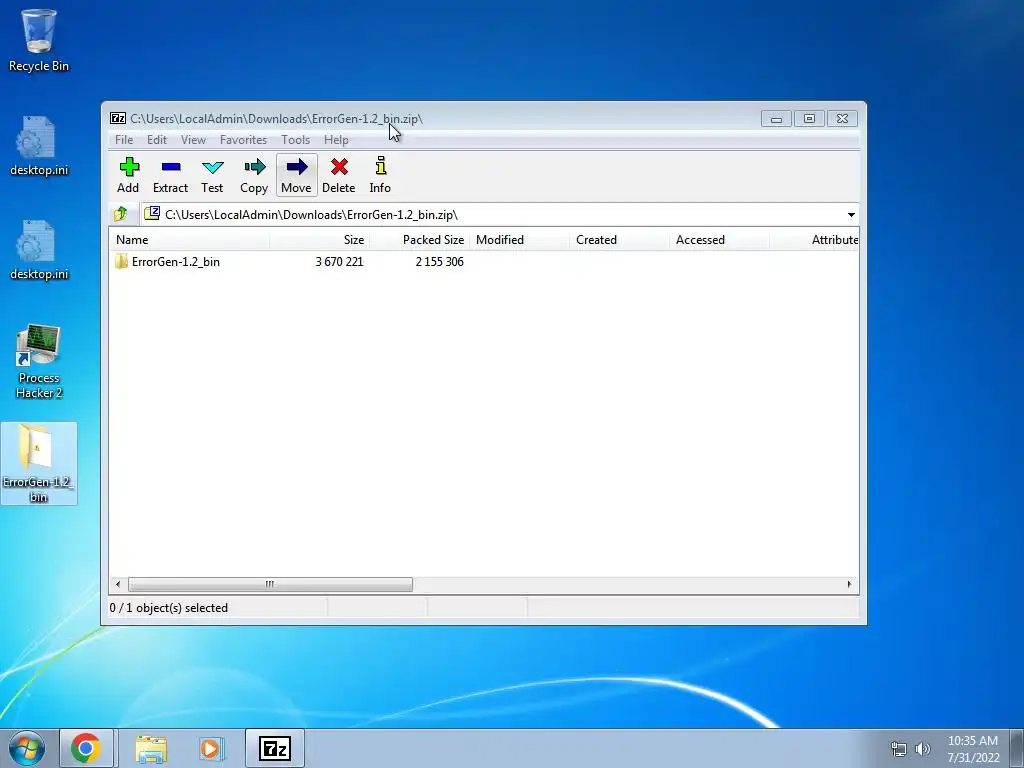Expand the address bar path dropdown
The image size is (1024, 768).
(x=851, y=215)
